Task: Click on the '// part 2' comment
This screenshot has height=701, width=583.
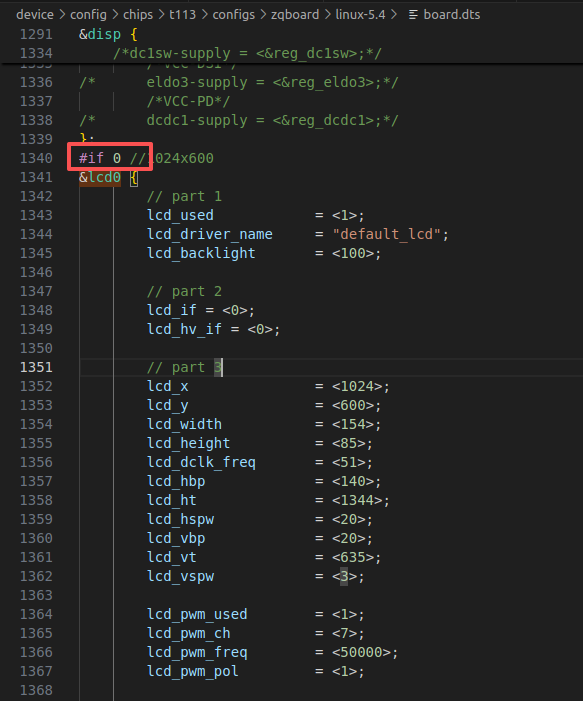Action: [184, 291]
